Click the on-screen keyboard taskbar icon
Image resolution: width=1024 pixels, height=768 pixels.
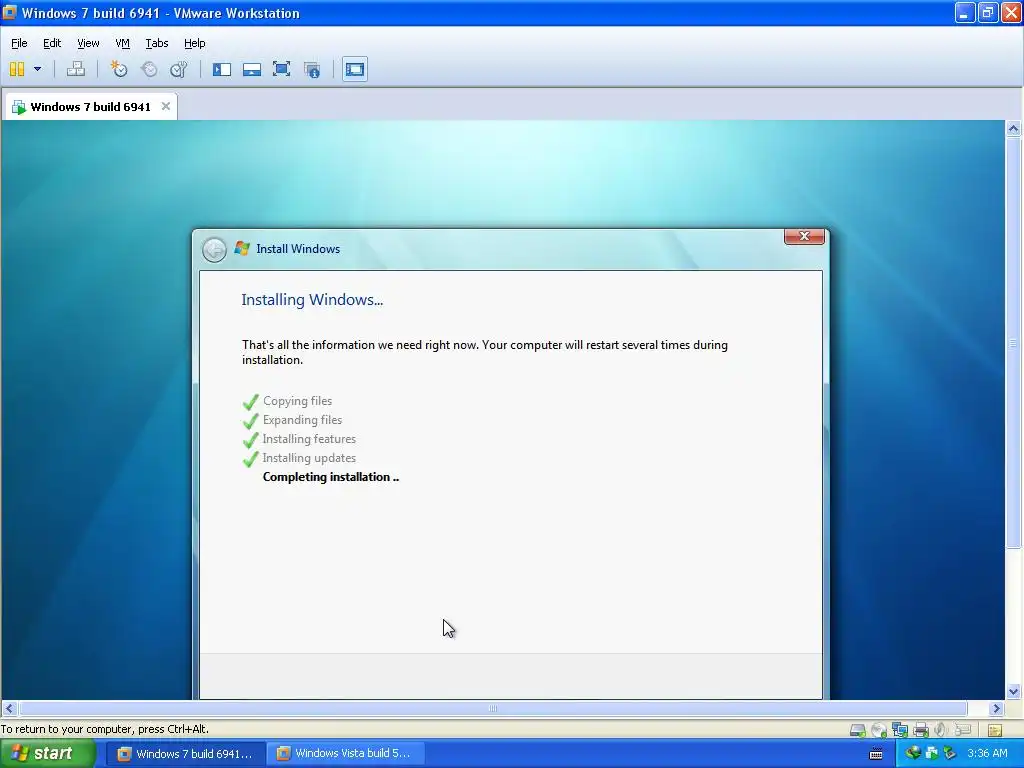(876, 754)
